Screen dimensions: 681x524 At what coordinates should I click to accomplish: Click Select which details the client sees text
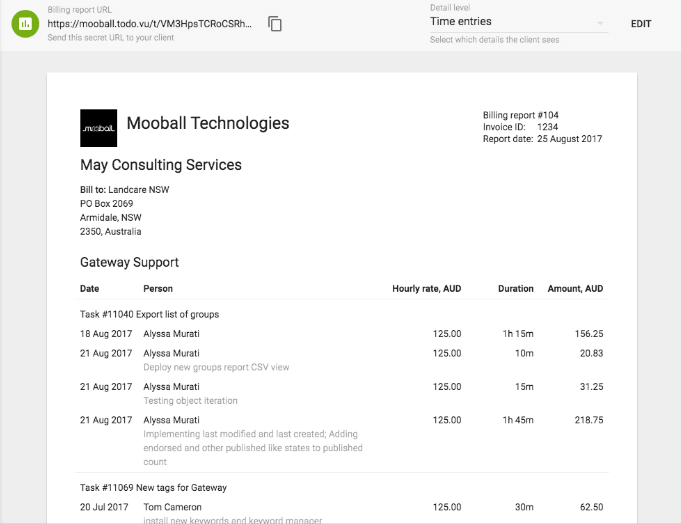pyautogui.click(x=495, y=40)
